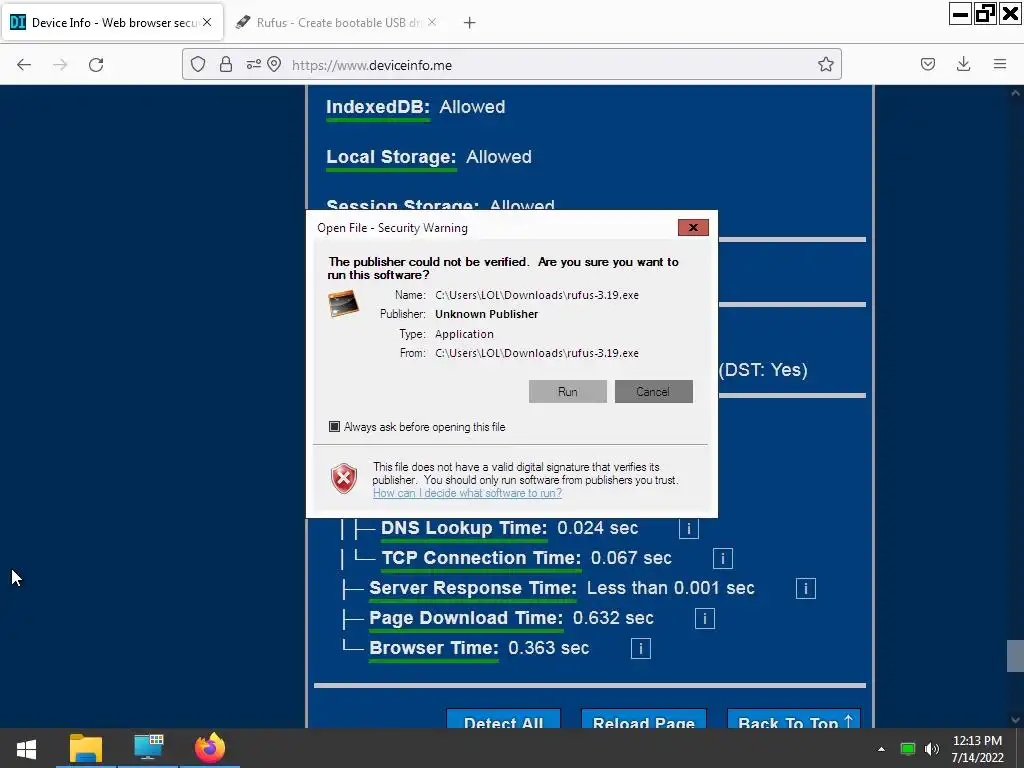
Task: Click the Local Storage label
Action: point(391,157)
